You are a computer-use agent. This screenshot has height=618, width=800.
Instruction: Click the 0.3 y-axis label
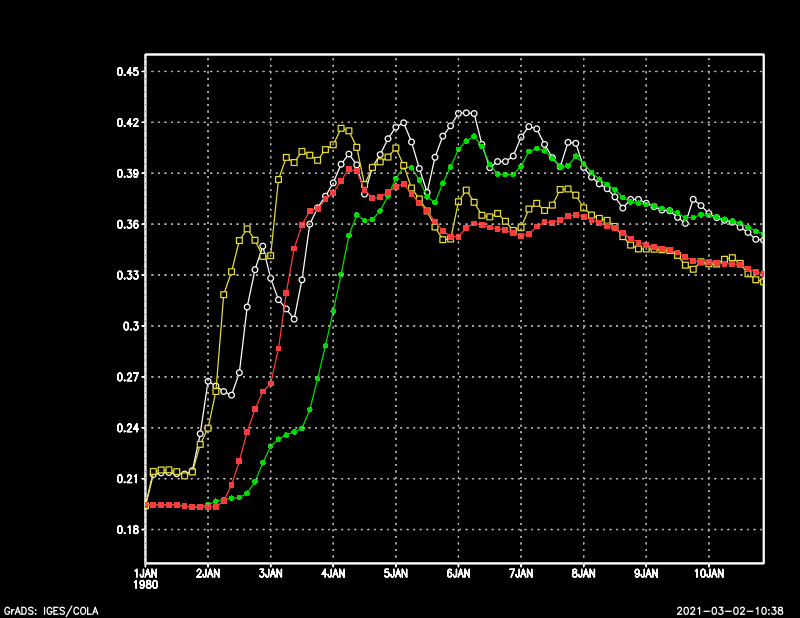[x=133, y=326]
